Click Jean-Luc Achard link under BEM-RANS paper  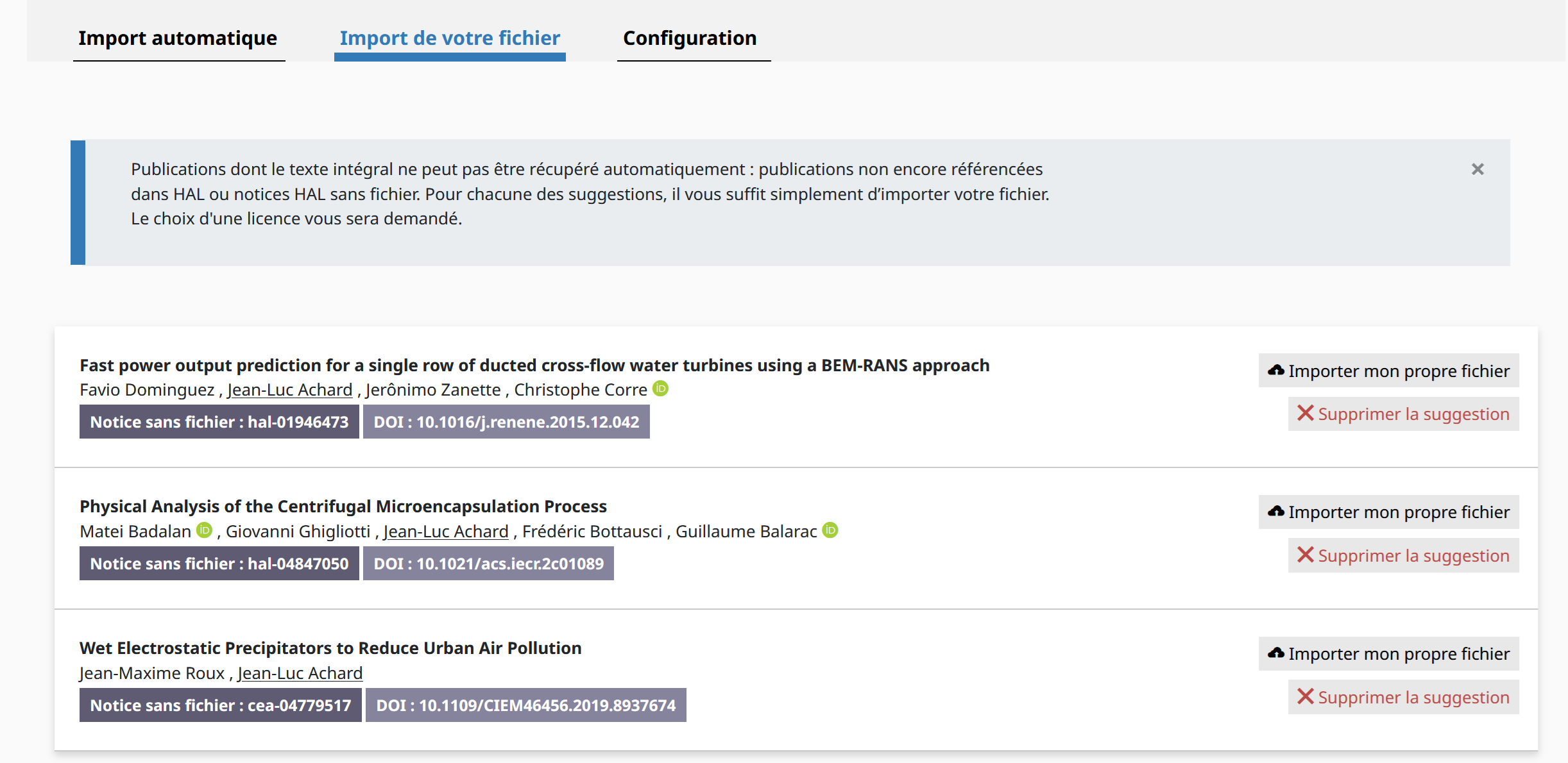point(289,390)
